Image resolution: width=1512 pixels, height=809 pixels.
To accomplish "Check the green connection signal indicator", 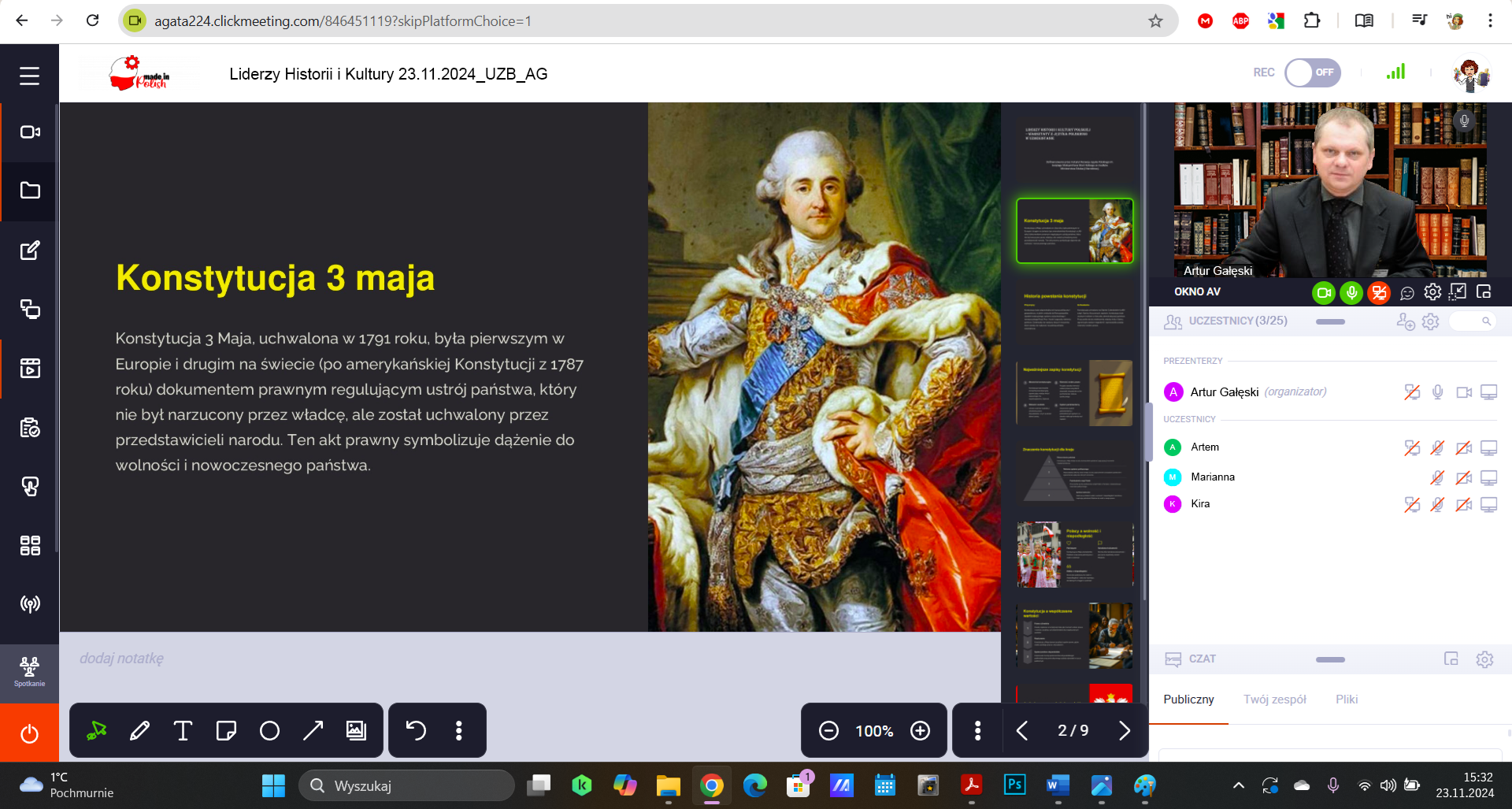I will [1395, 72].
